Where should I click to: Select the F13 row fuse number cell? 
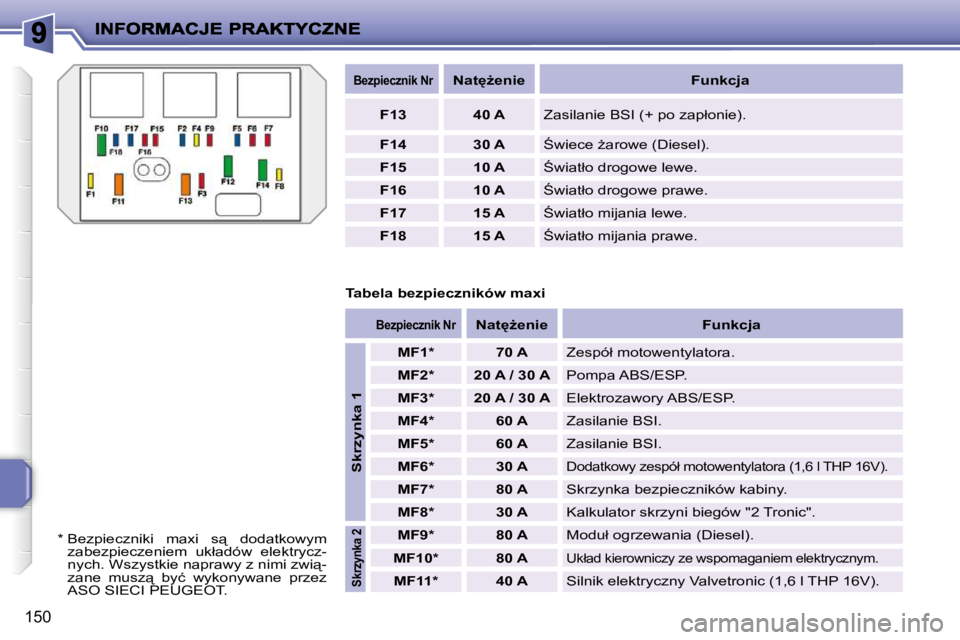(392, 115)
